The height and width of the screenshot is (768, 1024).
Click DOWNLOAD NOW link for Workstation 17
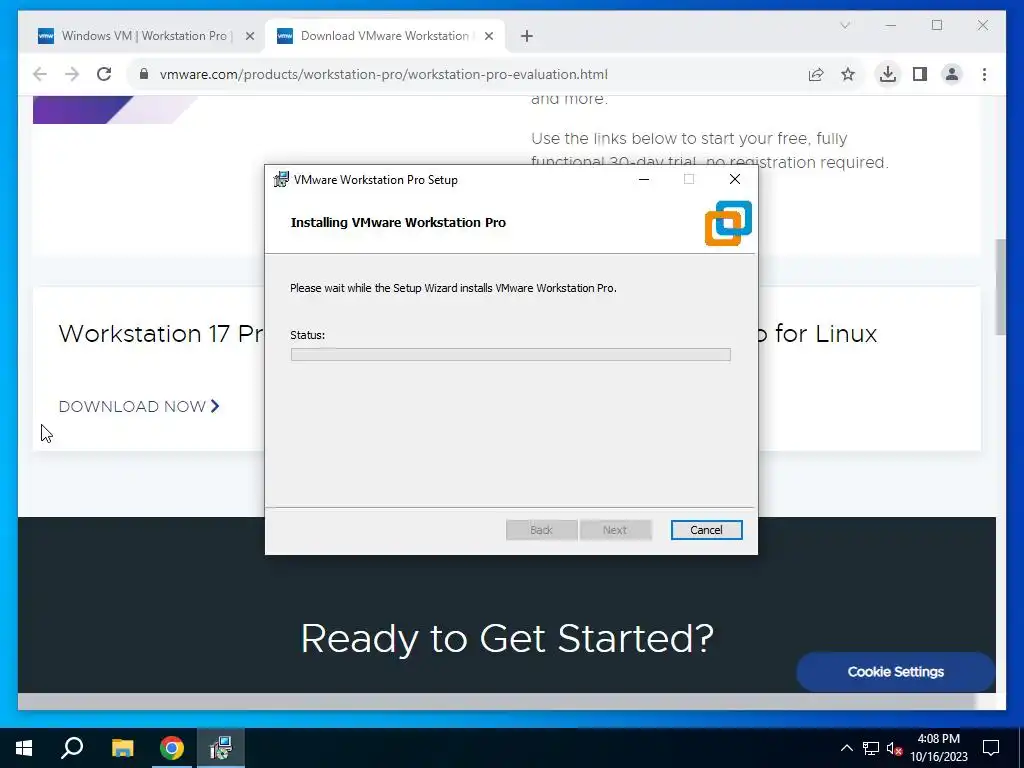point(138,406)
